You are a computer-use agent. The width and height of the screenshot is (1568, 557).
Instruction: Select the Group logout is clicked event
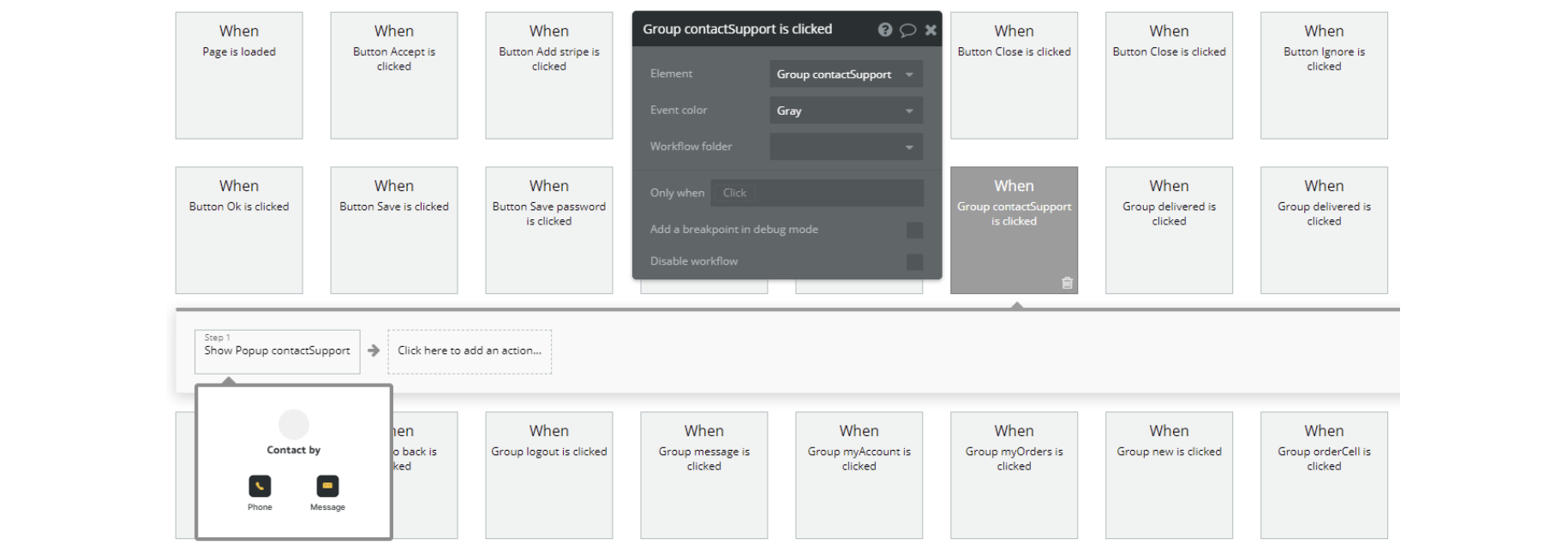(x=549, y=475)
